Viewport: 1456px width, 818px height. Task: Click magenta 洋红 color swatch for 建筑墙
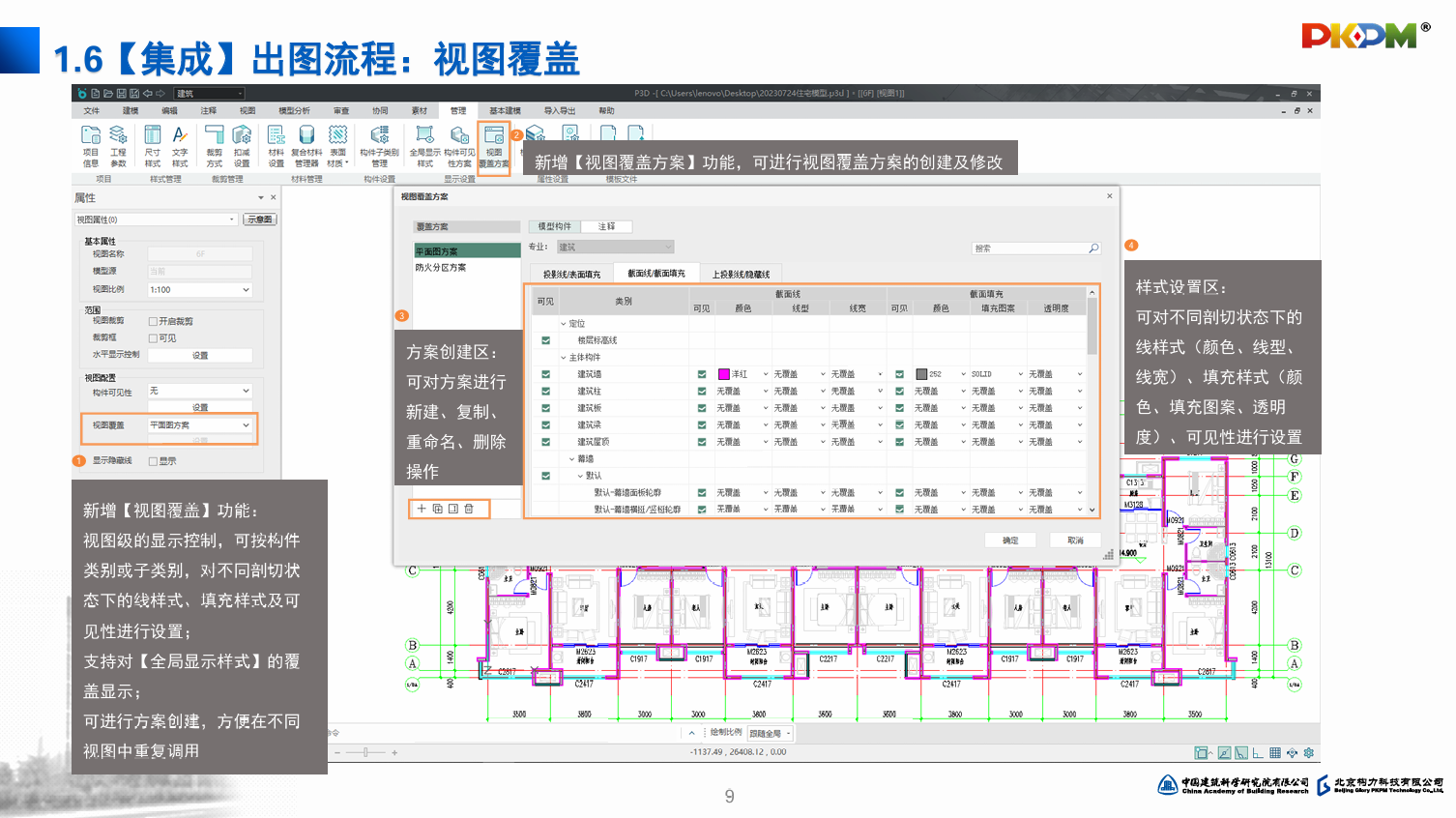tap(724, 374)
